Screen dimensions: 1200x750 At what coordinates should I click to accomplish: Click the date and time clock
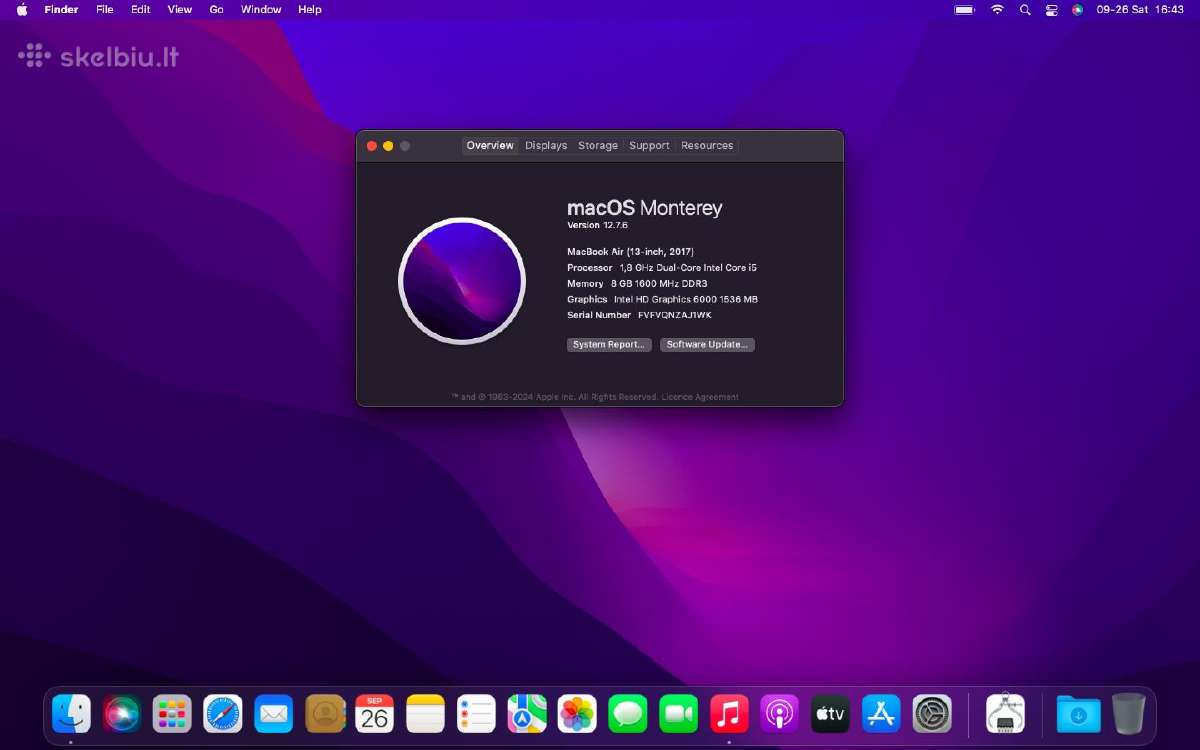1140,9
